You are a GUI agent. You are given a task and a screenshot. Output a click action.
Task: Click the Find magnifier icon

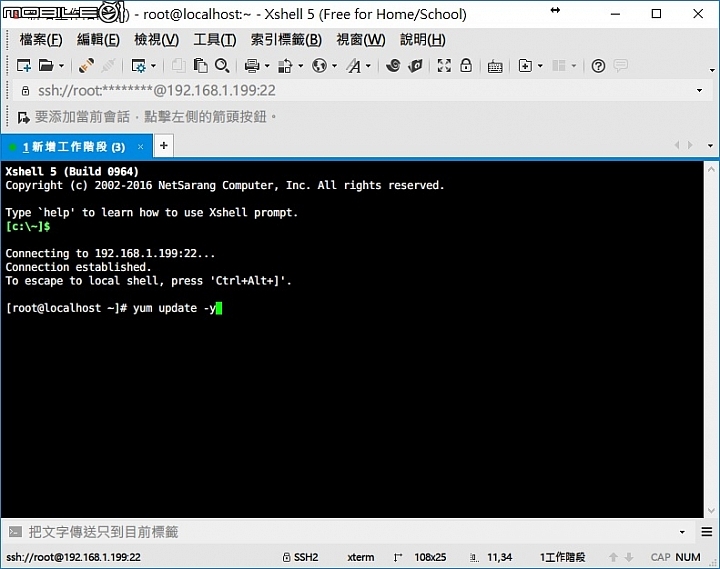pyautogui.click(x=222, y=66)
